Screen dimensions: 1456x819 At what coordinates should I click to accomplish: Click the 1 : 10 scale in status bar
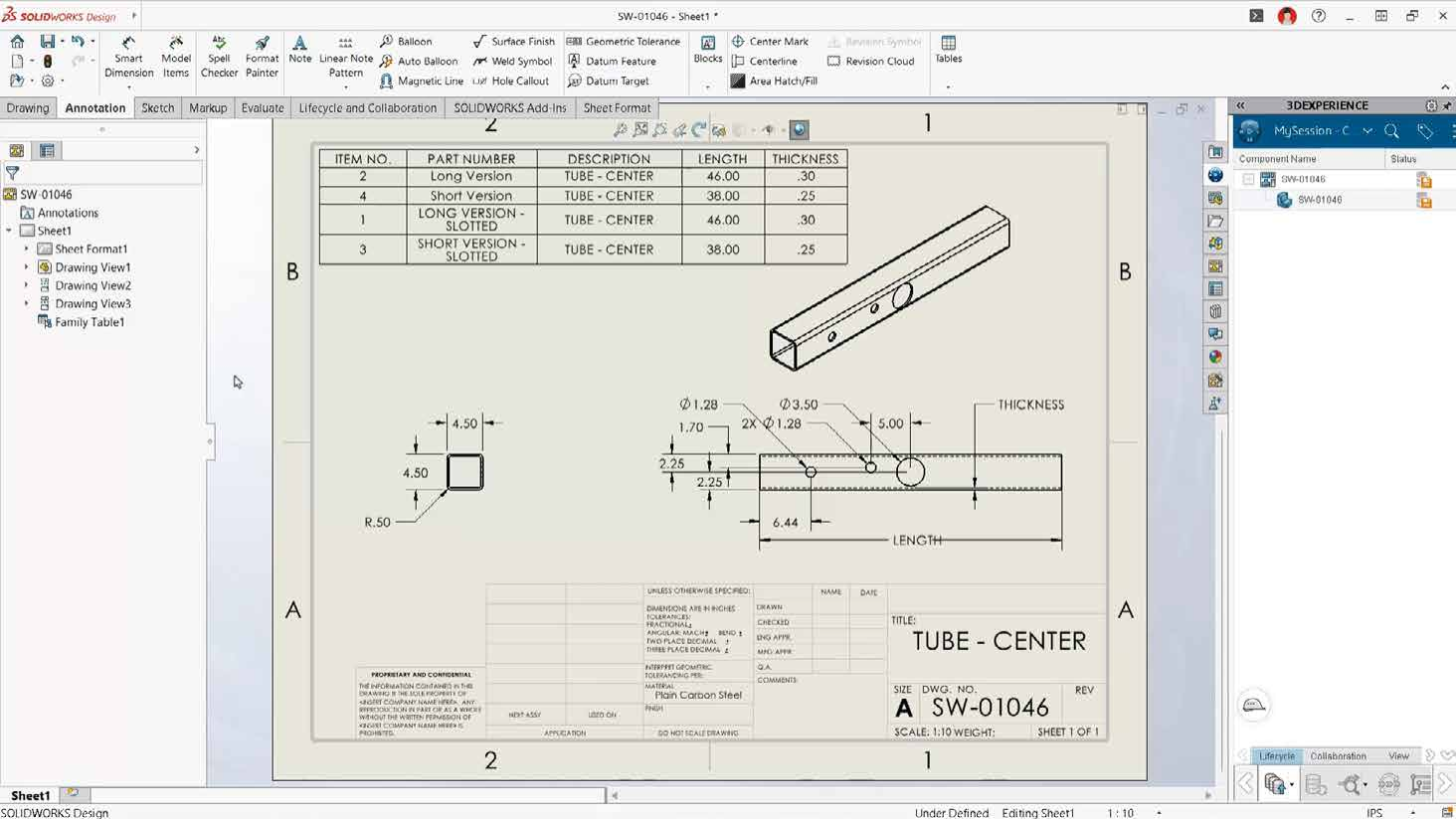click(x=1121, y=812)
